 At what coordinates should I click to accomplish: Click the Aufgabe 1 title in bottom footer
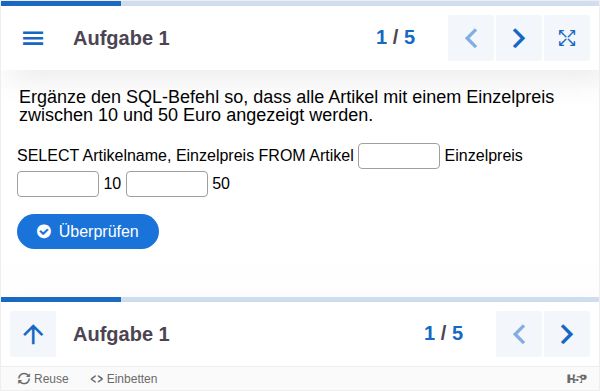(x=121, y=334)
